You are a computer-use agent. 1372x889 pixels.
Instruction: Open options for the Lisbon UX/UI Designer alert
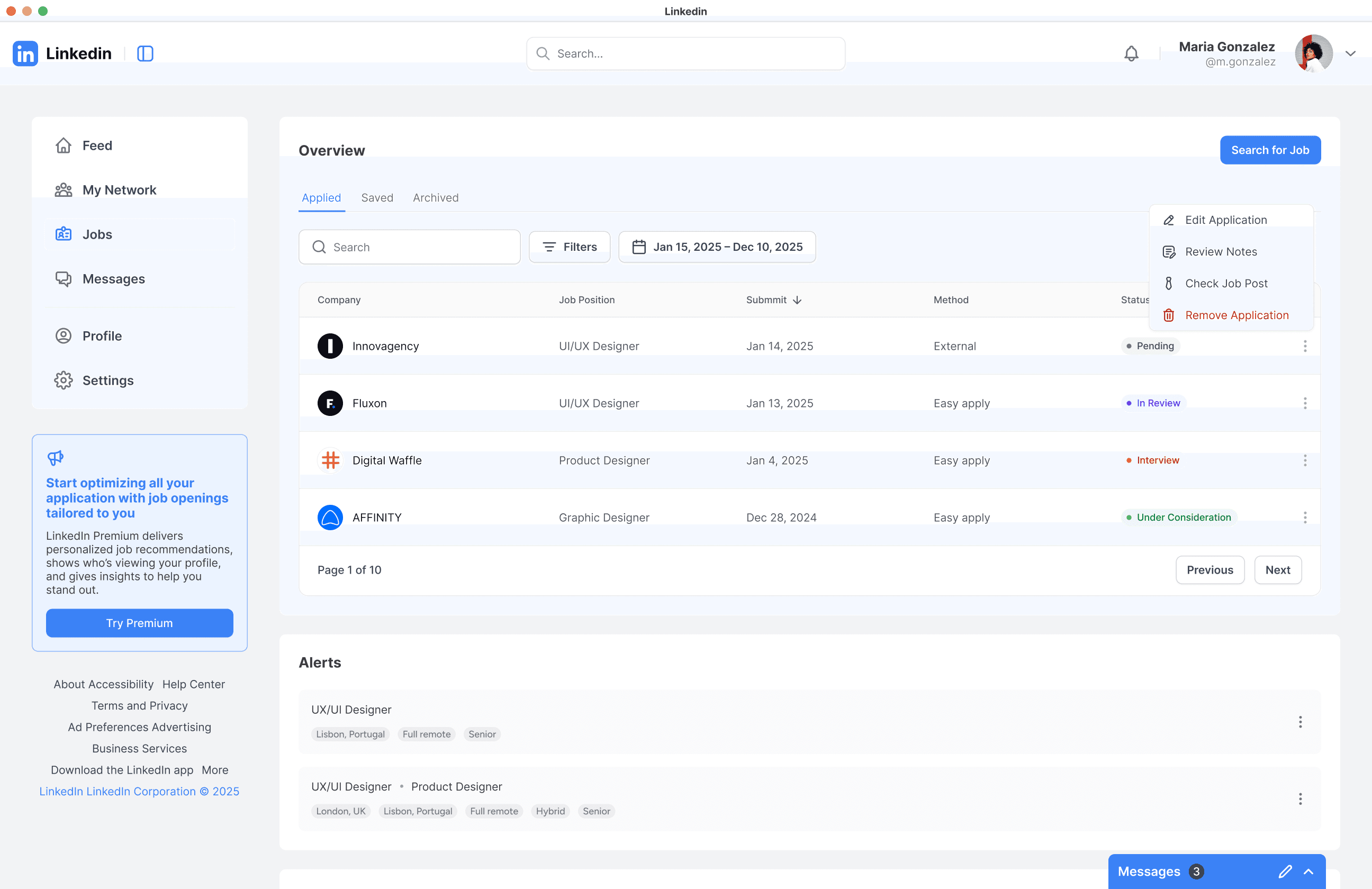pyautogui.click(x=1300, y=722)
